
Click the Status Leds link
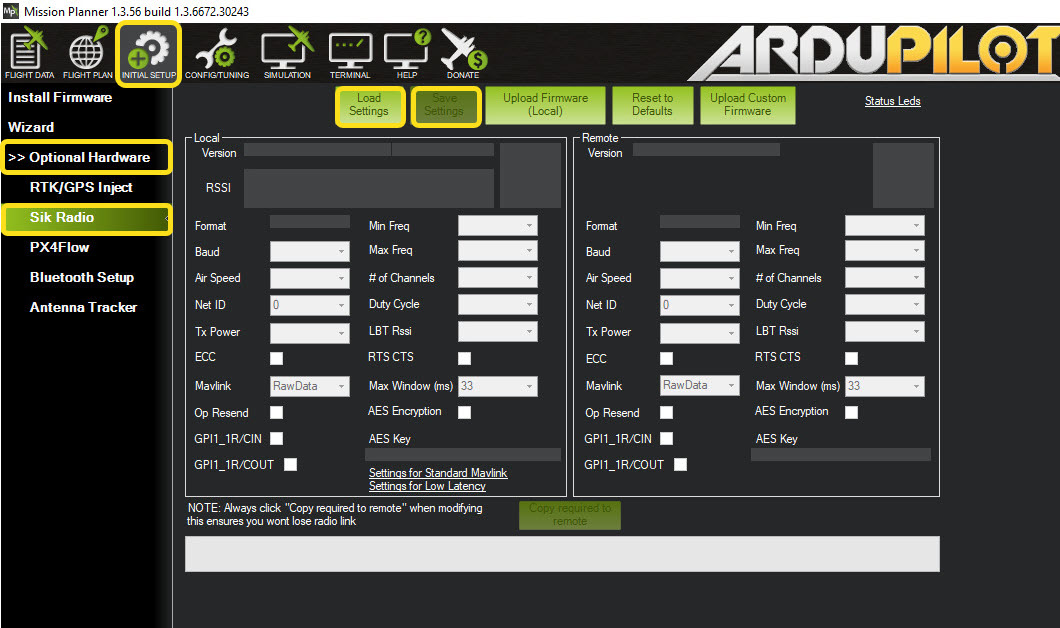coord(892,101)
